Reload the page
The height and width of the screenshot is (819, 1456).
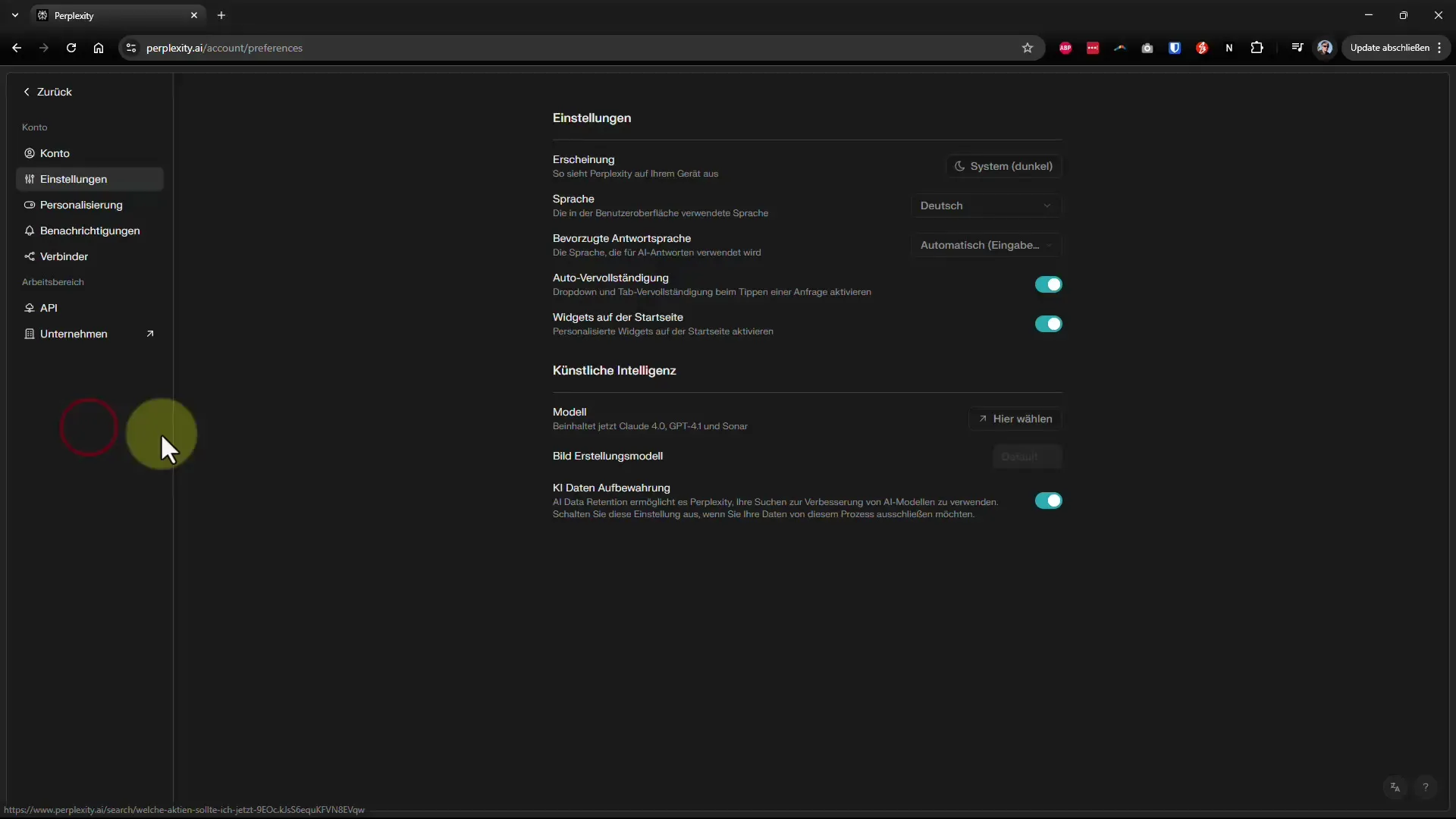pyautogui.click(x=71, y=48)
